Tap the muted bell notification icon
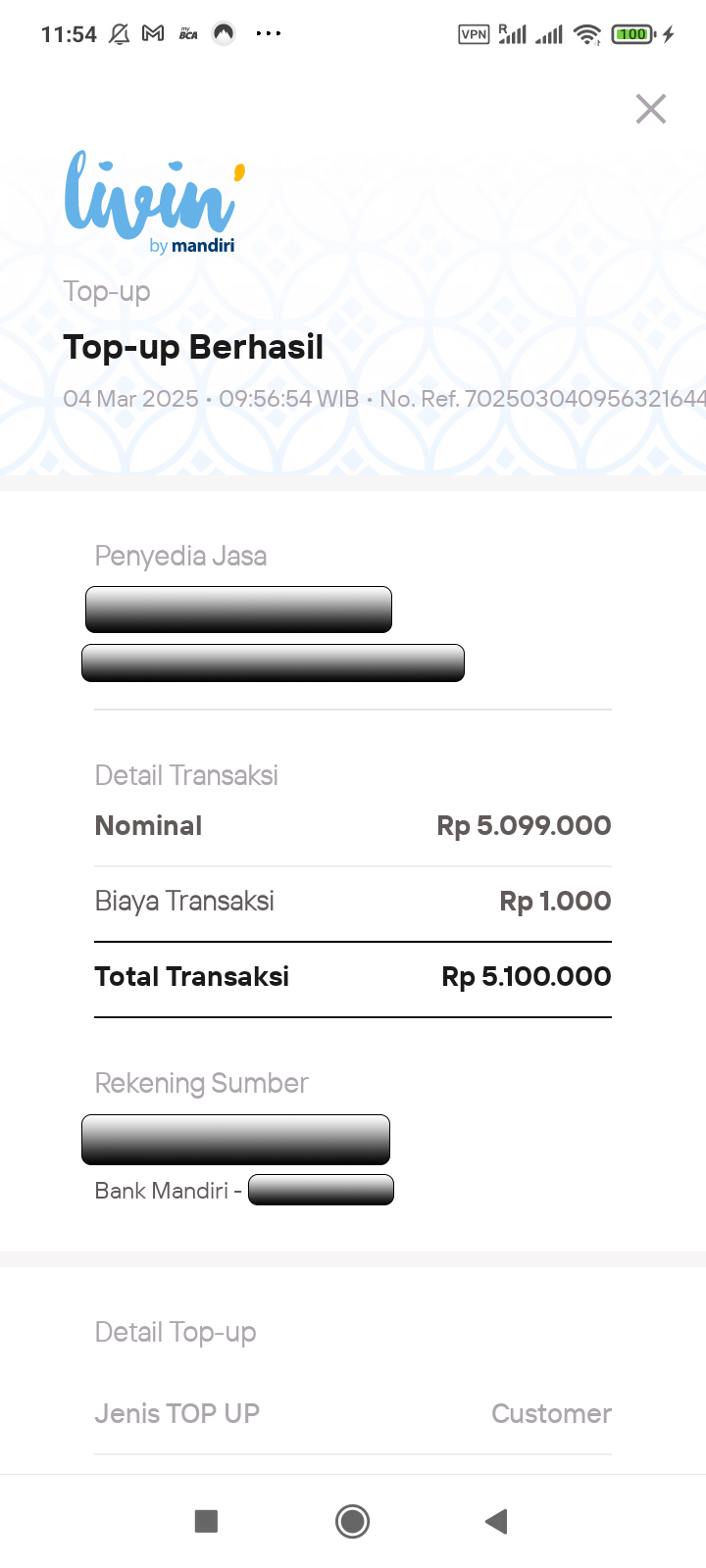The image size is (706, 1568). (119, 34)
